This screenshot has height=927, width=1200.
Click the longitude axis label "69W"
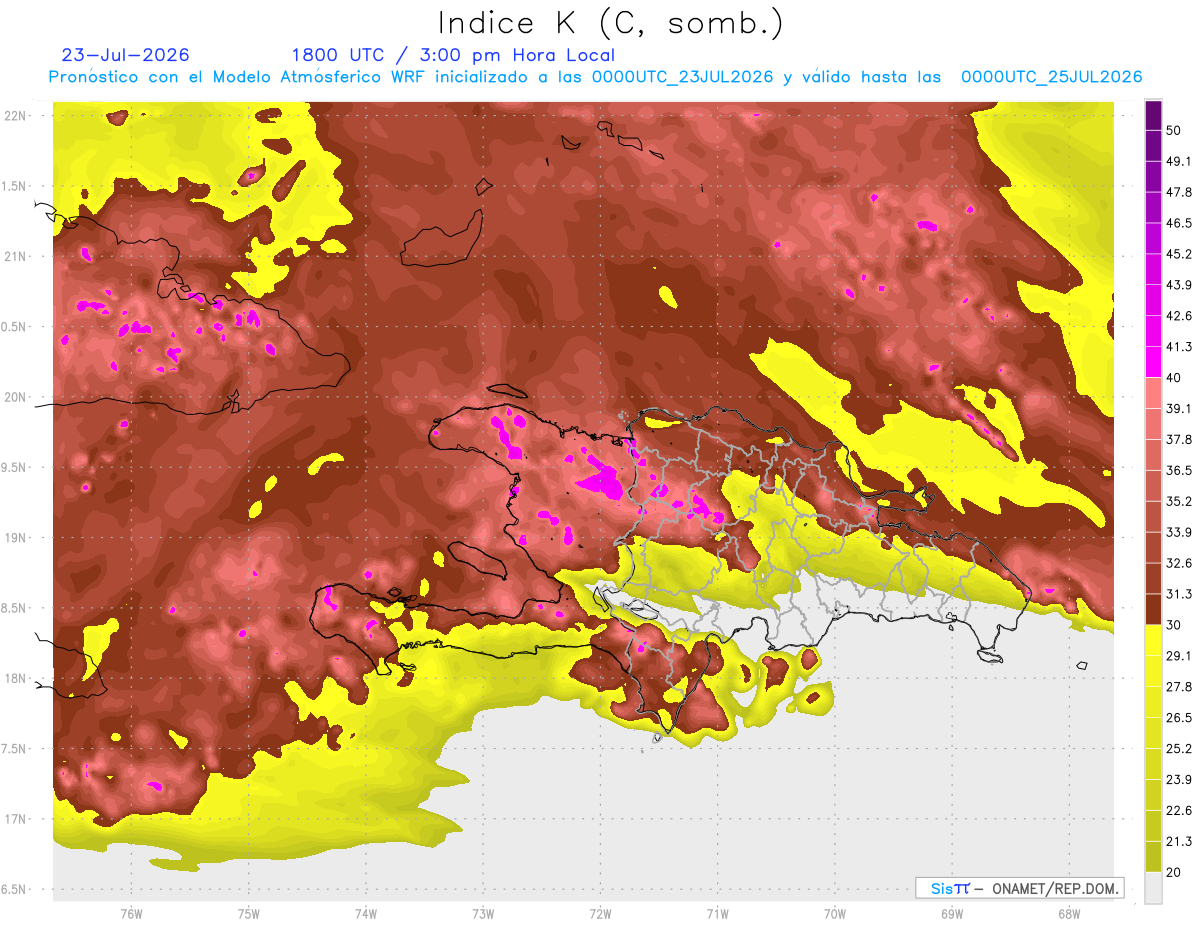coord(951,914)
